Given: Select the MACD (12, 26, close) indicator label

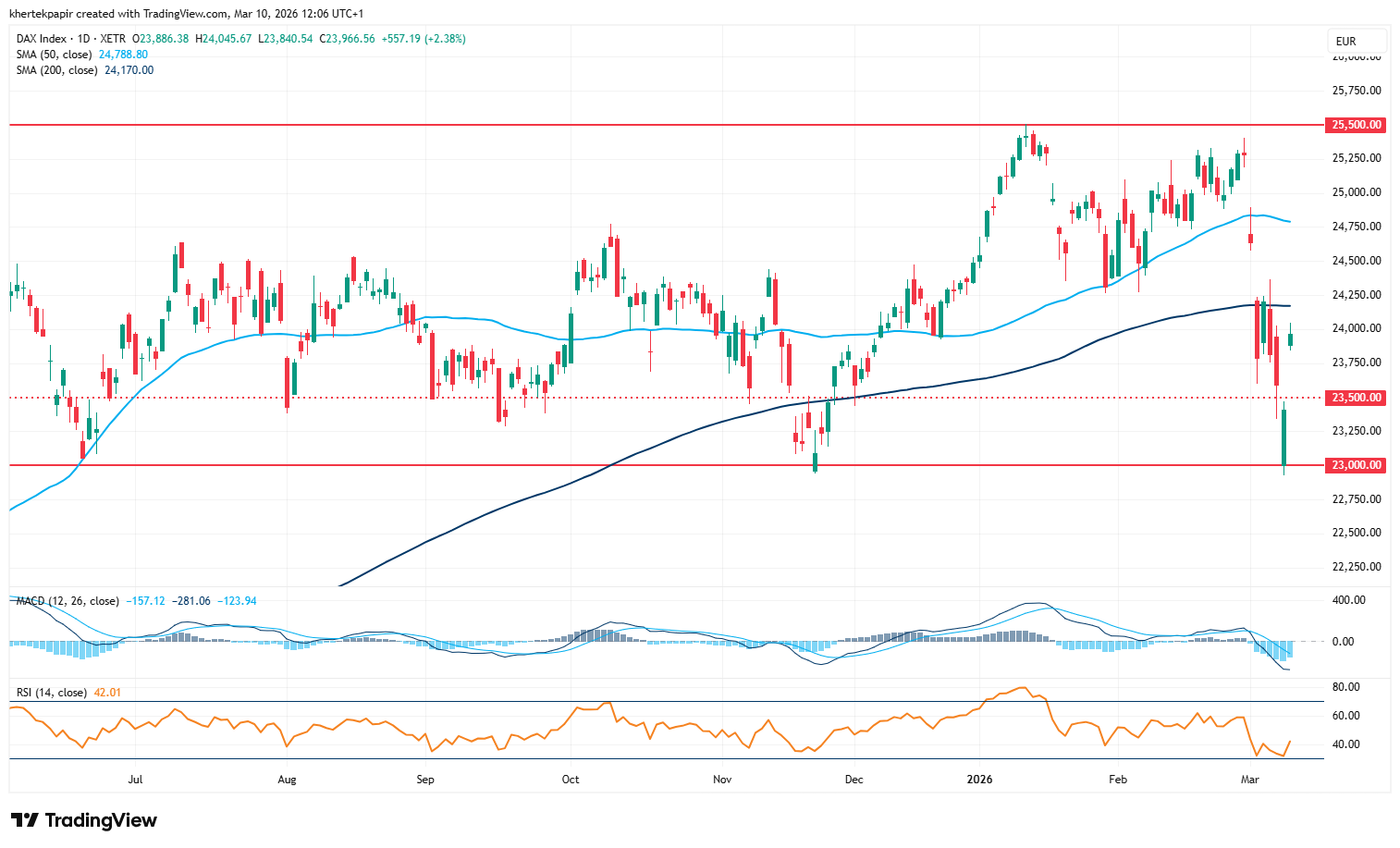Looking at the screenshot, I should [x=68, y=601].
